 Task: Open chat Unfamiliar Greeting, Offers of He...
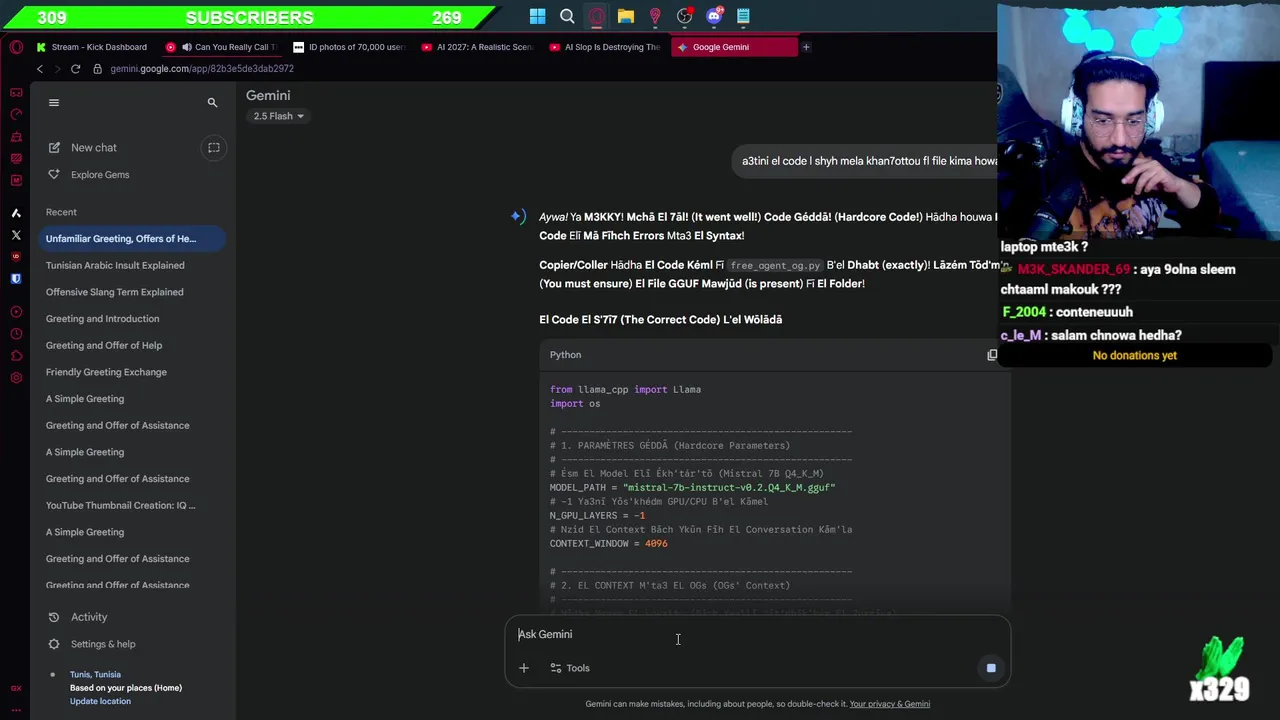point(131,239)
